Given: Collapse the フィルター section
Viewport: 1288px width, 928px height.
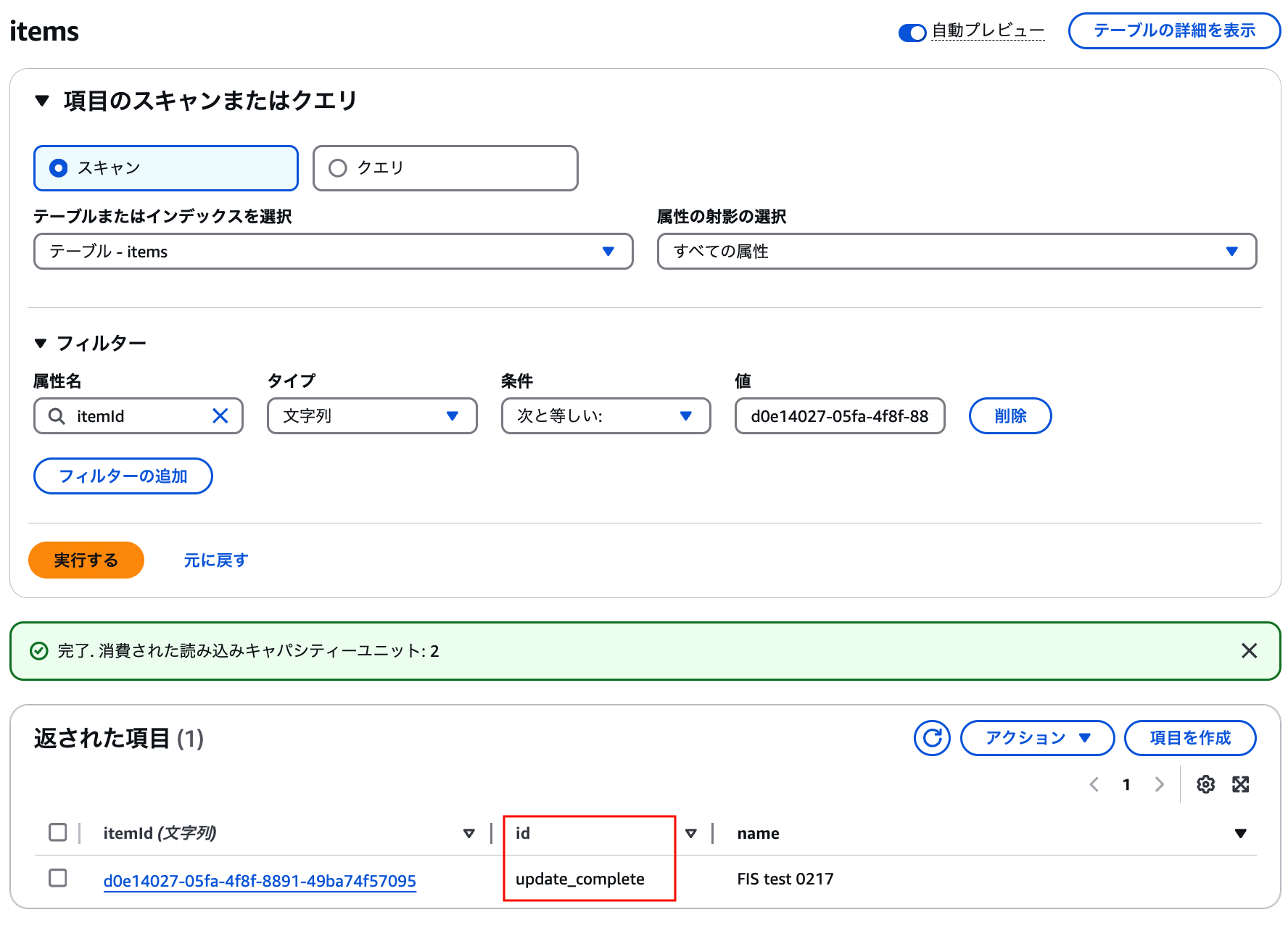Looking at the screenshot, I should pyautogui.click(x=41, y=343).
